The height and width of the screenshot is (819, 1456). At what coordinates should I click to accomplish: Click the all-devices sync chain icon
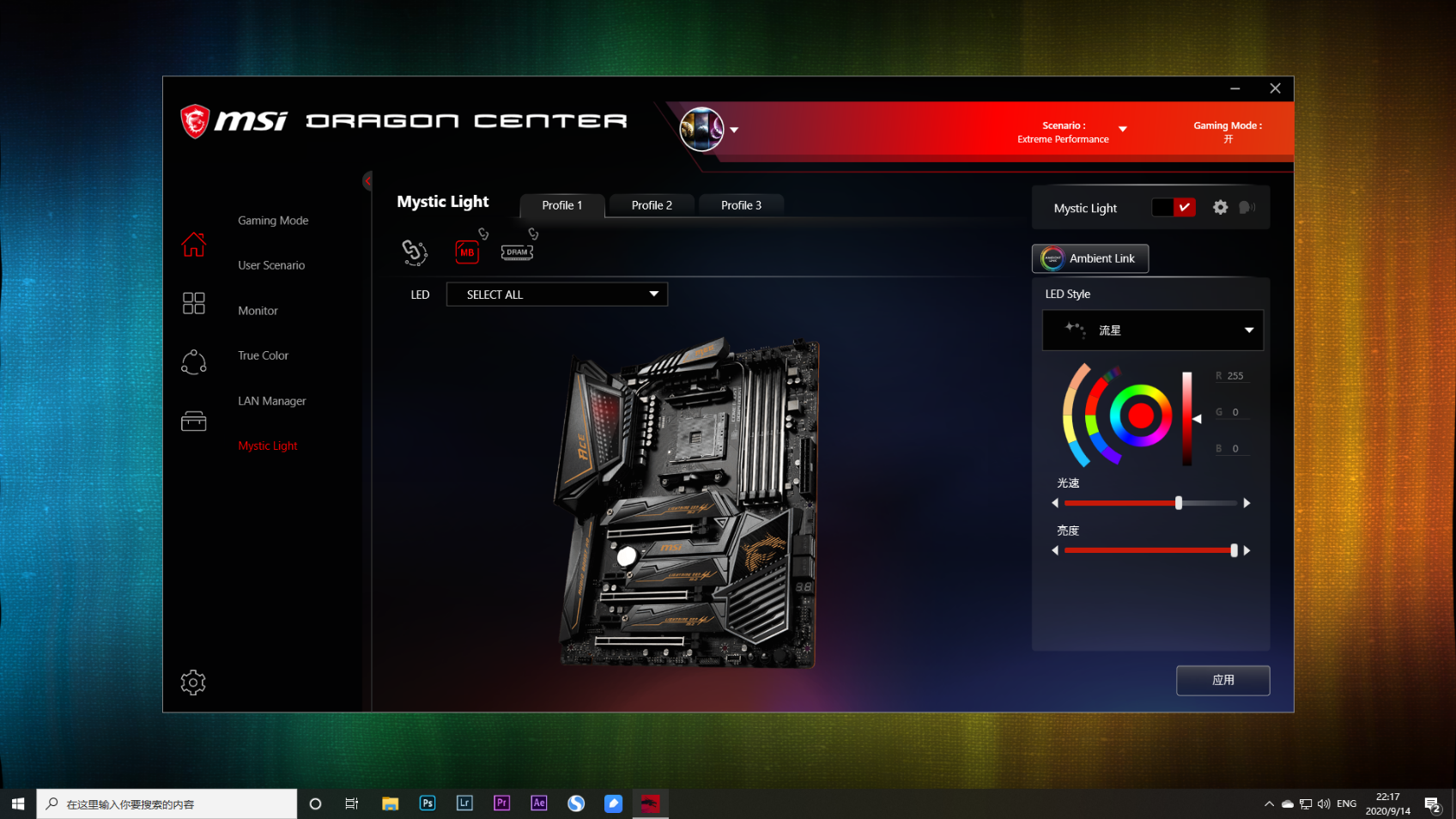pos(415,252)
